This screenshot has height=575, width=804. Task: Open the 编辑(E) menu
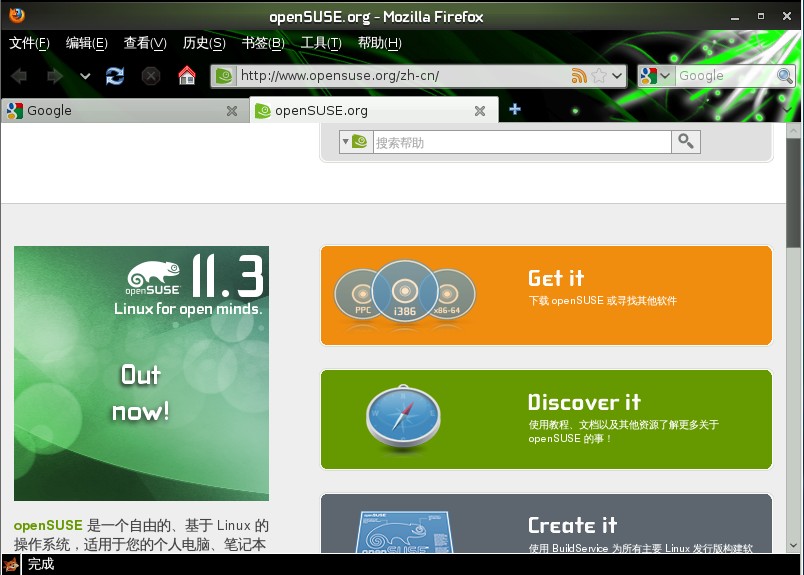[87, 43]
